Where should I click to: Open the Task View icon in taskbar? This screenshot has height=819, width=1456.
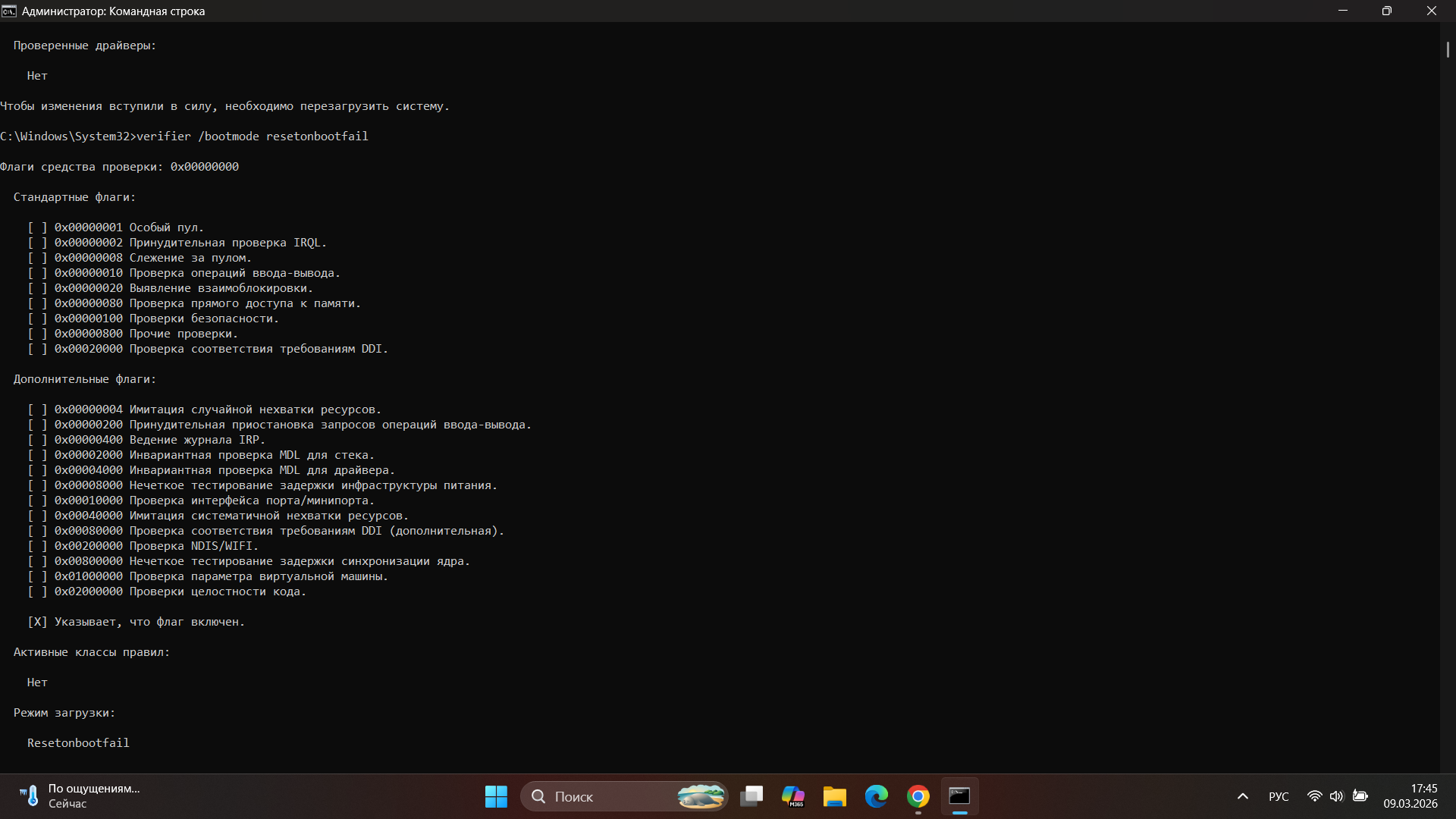(752, 796)
